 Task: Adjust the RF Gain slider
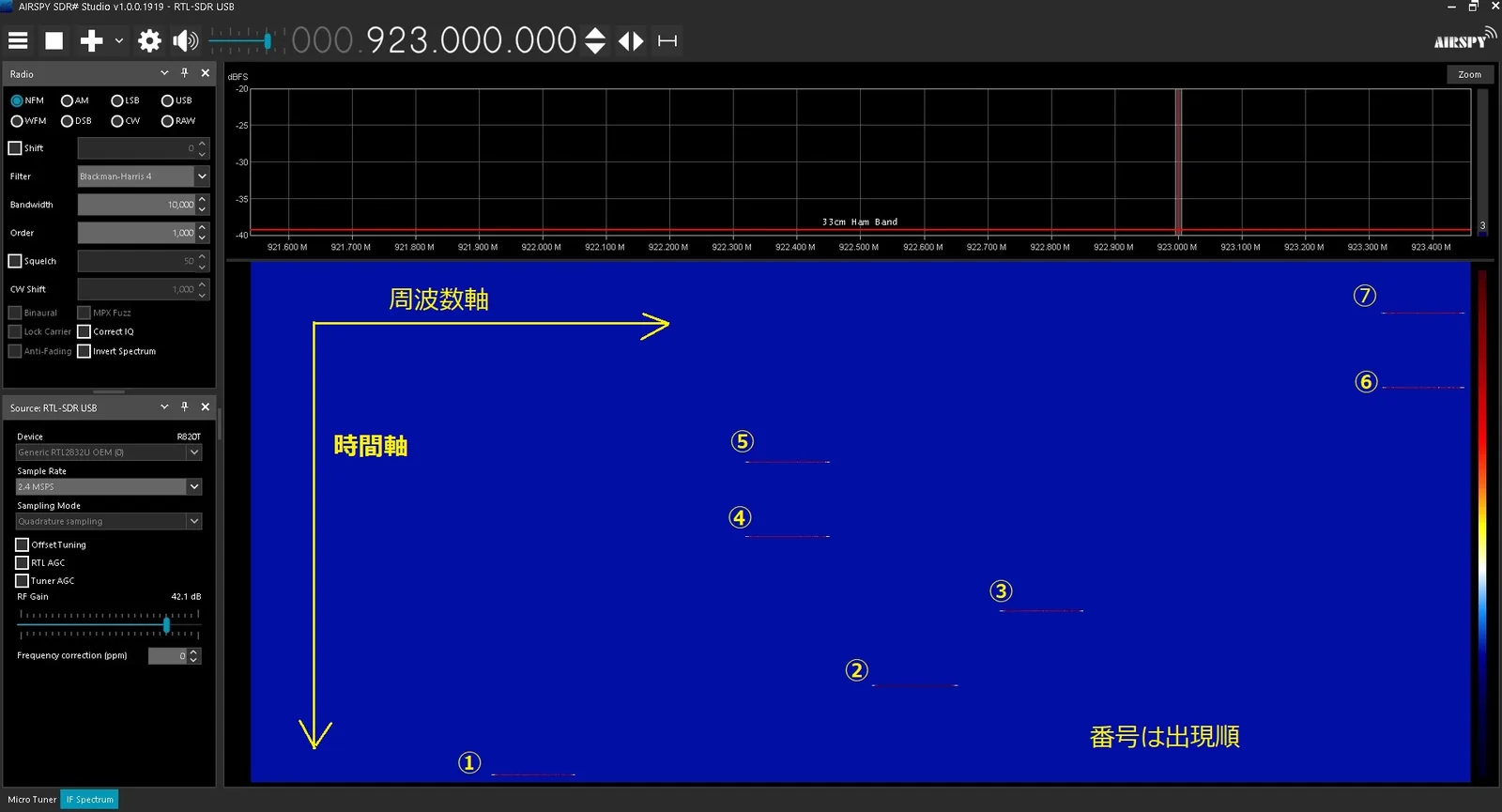[x=109, y=624]
